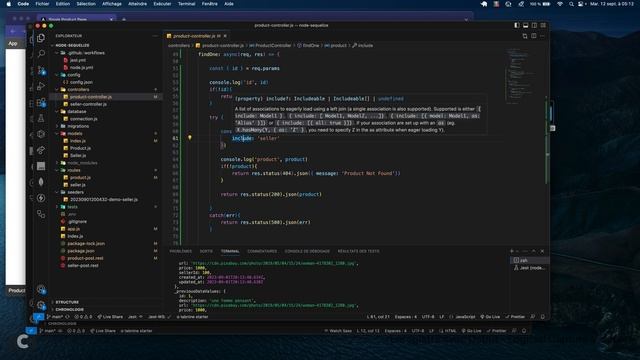Expand the CHRONOLOGIE section
The image size is (640, 360).
(69, 309)
